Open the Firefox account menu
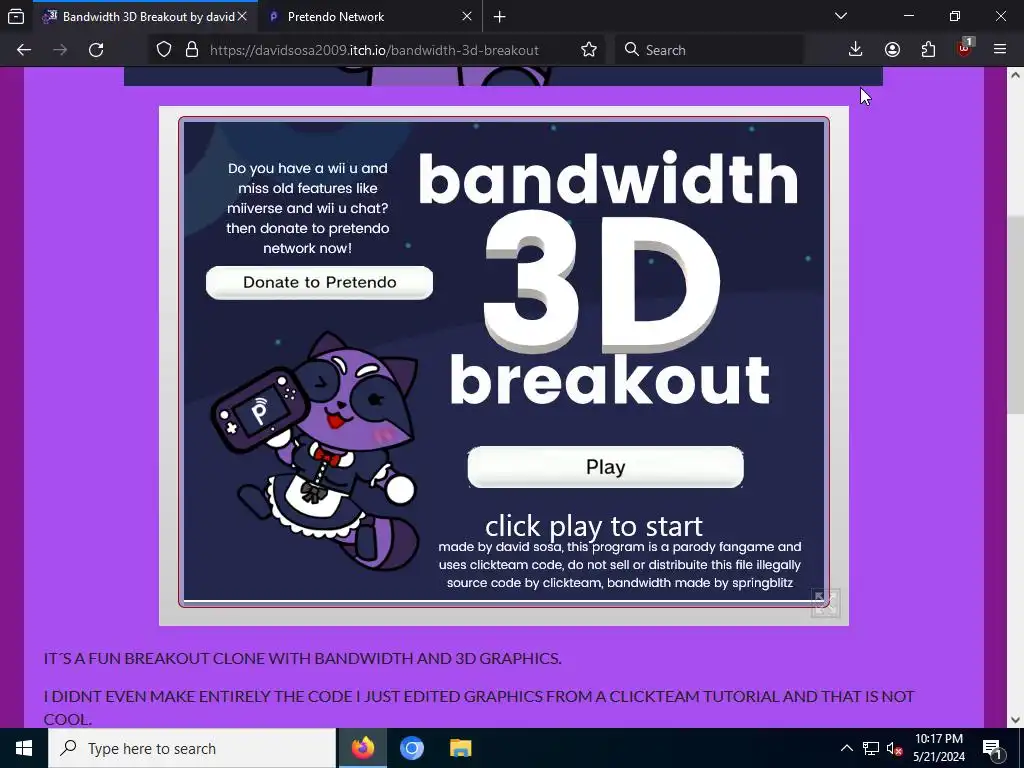The width and height of the screenshot is (1024, 768). coord(892,50)
